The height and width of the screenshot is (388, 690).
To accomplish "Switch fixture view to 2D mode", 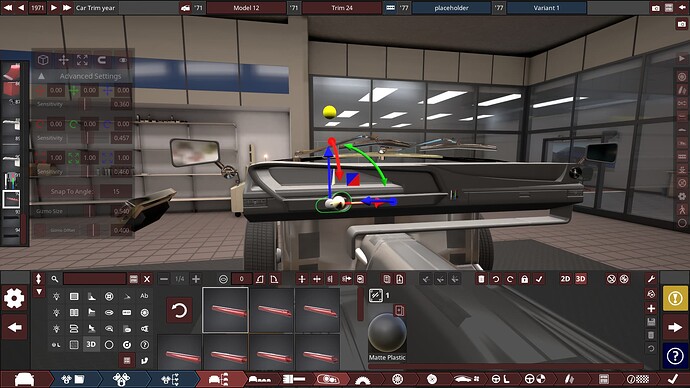I will click(x=565, y=279).
